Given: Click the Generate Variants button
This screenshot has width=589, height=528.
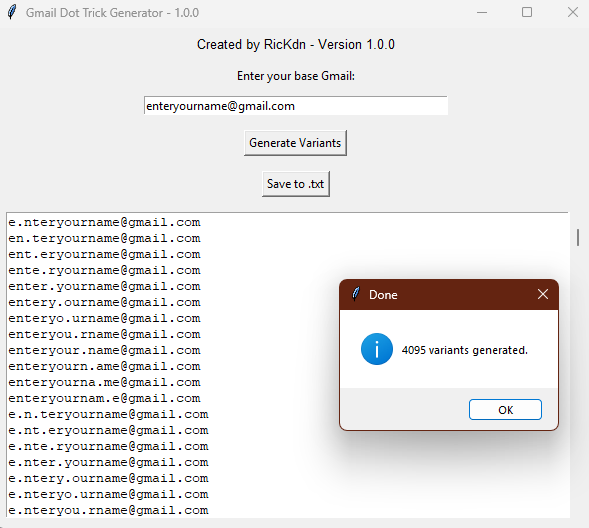Looking at the screenshot, I should coord(295,143).
